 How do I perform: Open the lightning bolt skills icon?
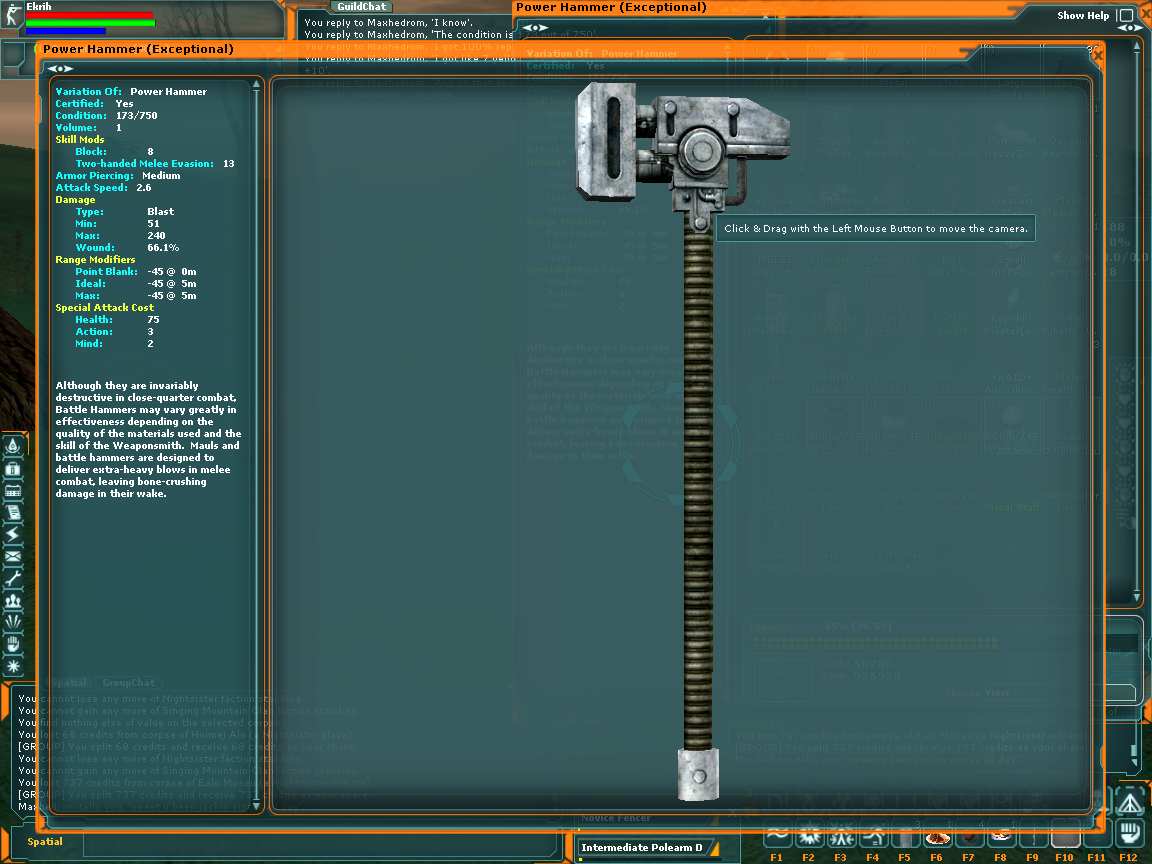coord(13,535)
